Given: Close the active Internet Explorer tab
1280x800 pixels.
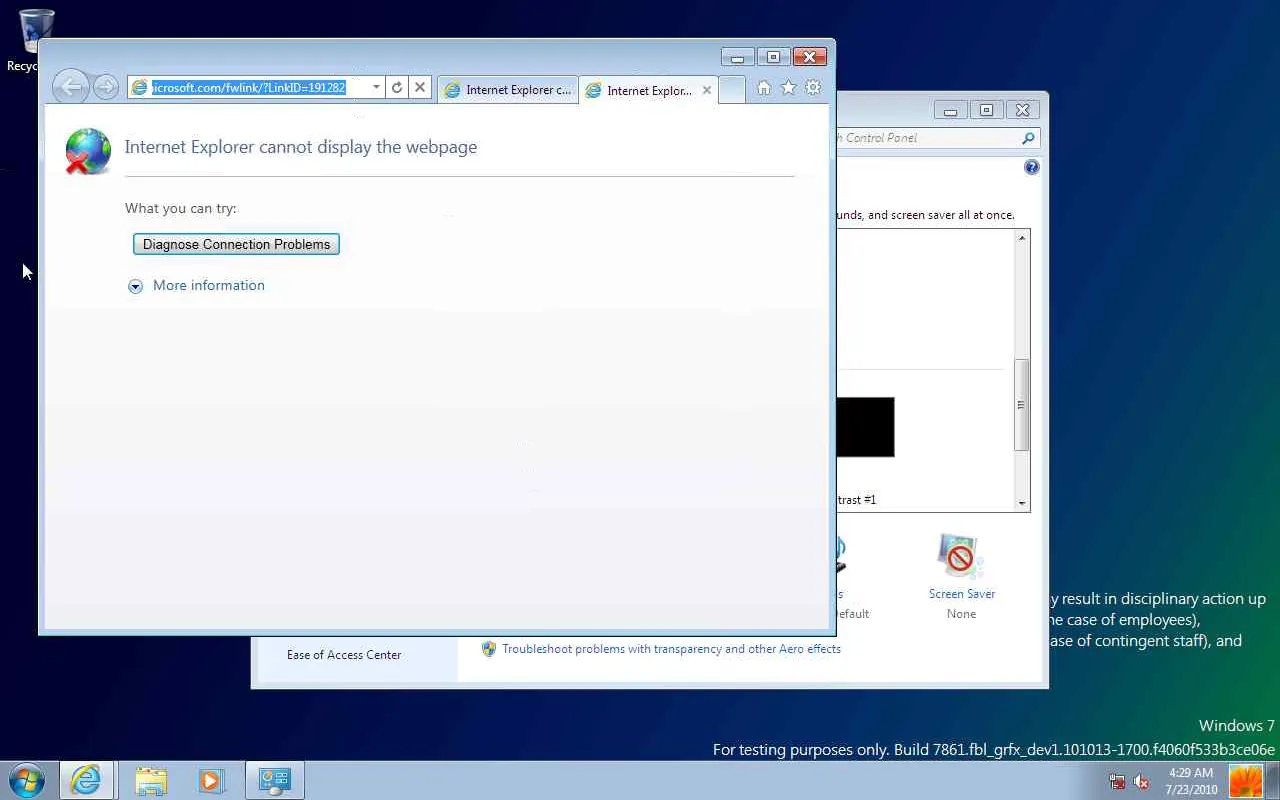Looking at the screenshot, I should (x=707, y=90).
